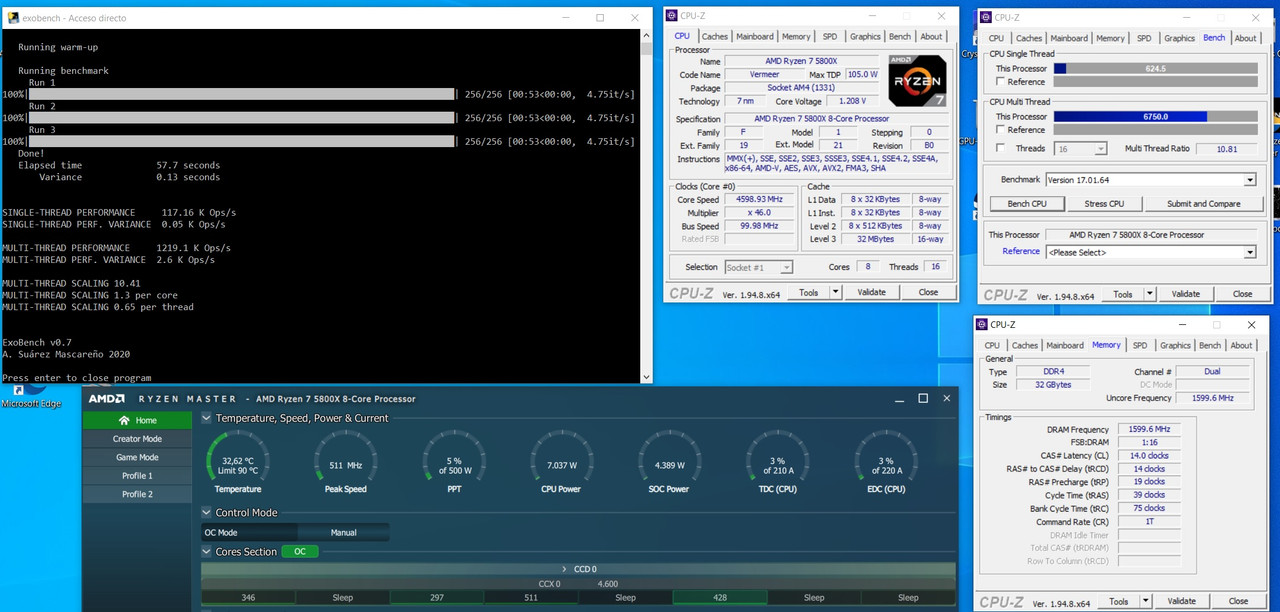This screenshot has height=612, width=1280.
Task: Click the exobench console window title icon
Action: point(13,18)
